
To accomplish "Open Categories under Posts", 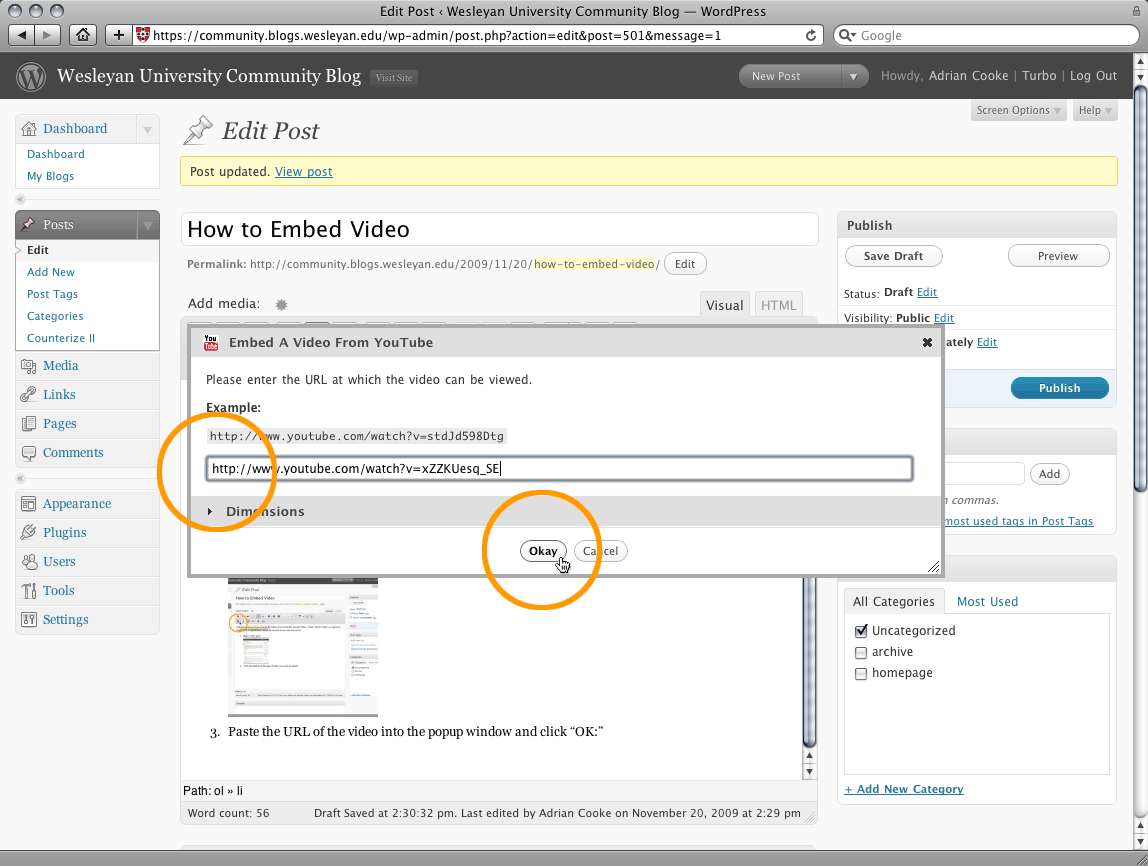I will 55,316.
